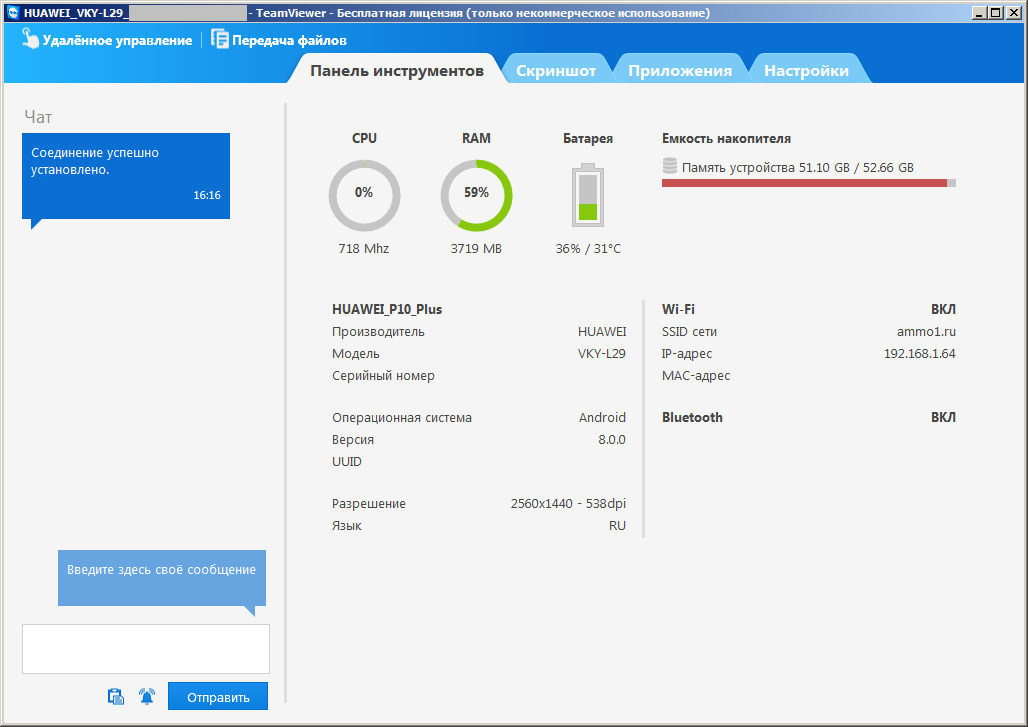This screenshot has height=727, width=1028.
Task: Click the clipboard paste icon in chat
Action: (116, 696)
